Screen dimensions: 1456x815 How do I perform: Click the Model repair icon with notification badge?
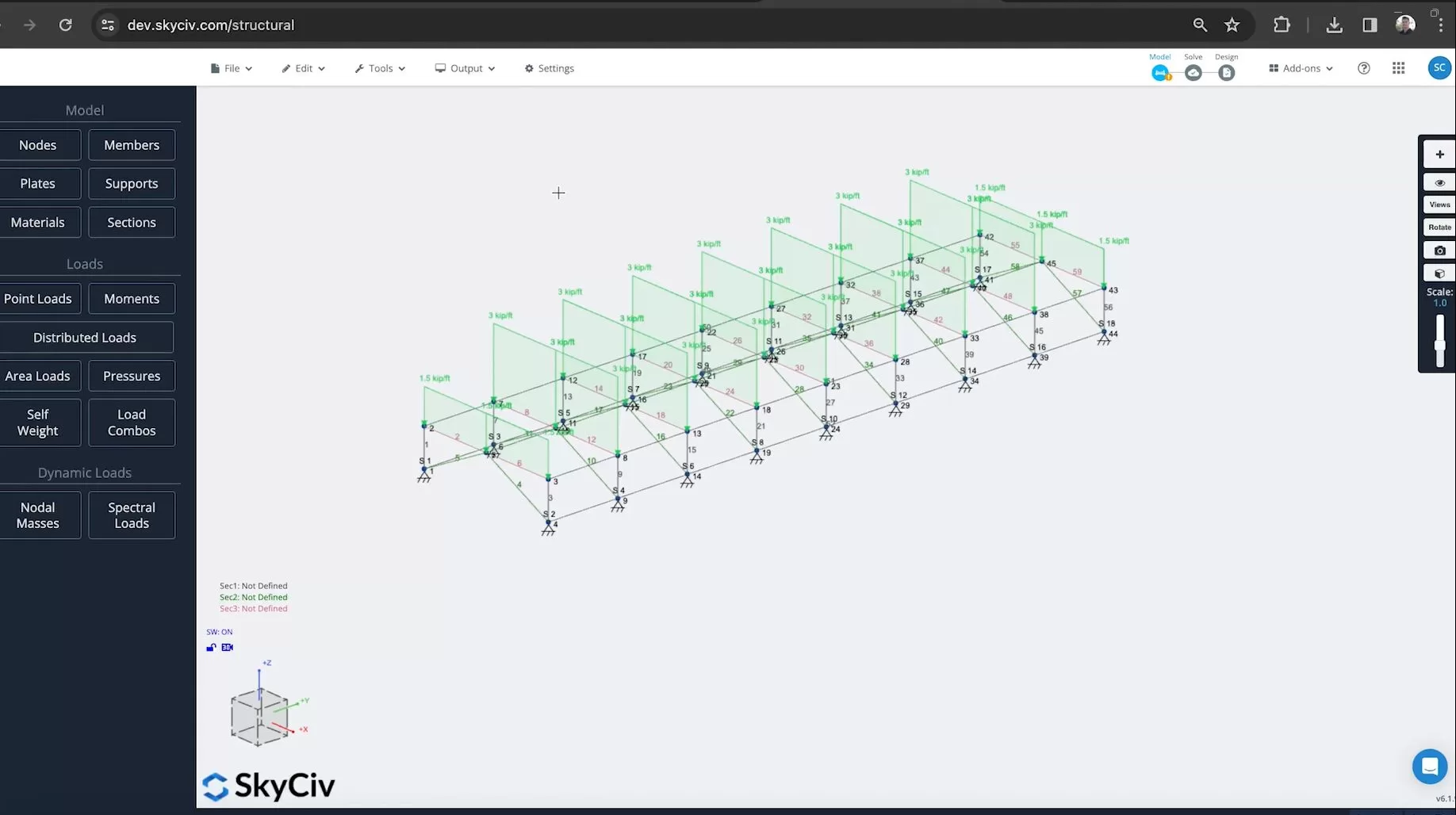[x=1161, y=72]
